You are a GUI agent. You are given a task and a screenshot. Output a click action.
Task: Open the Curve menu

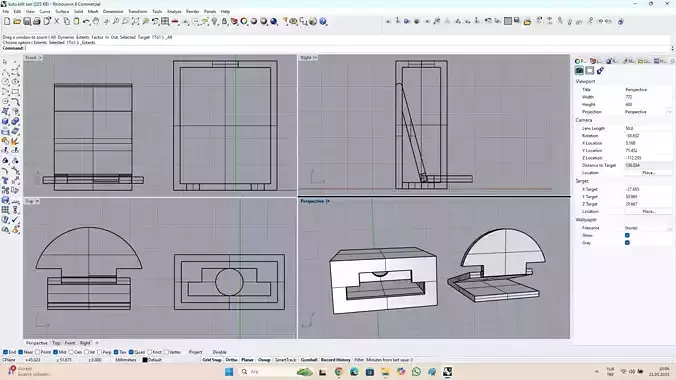pos(45,12)
